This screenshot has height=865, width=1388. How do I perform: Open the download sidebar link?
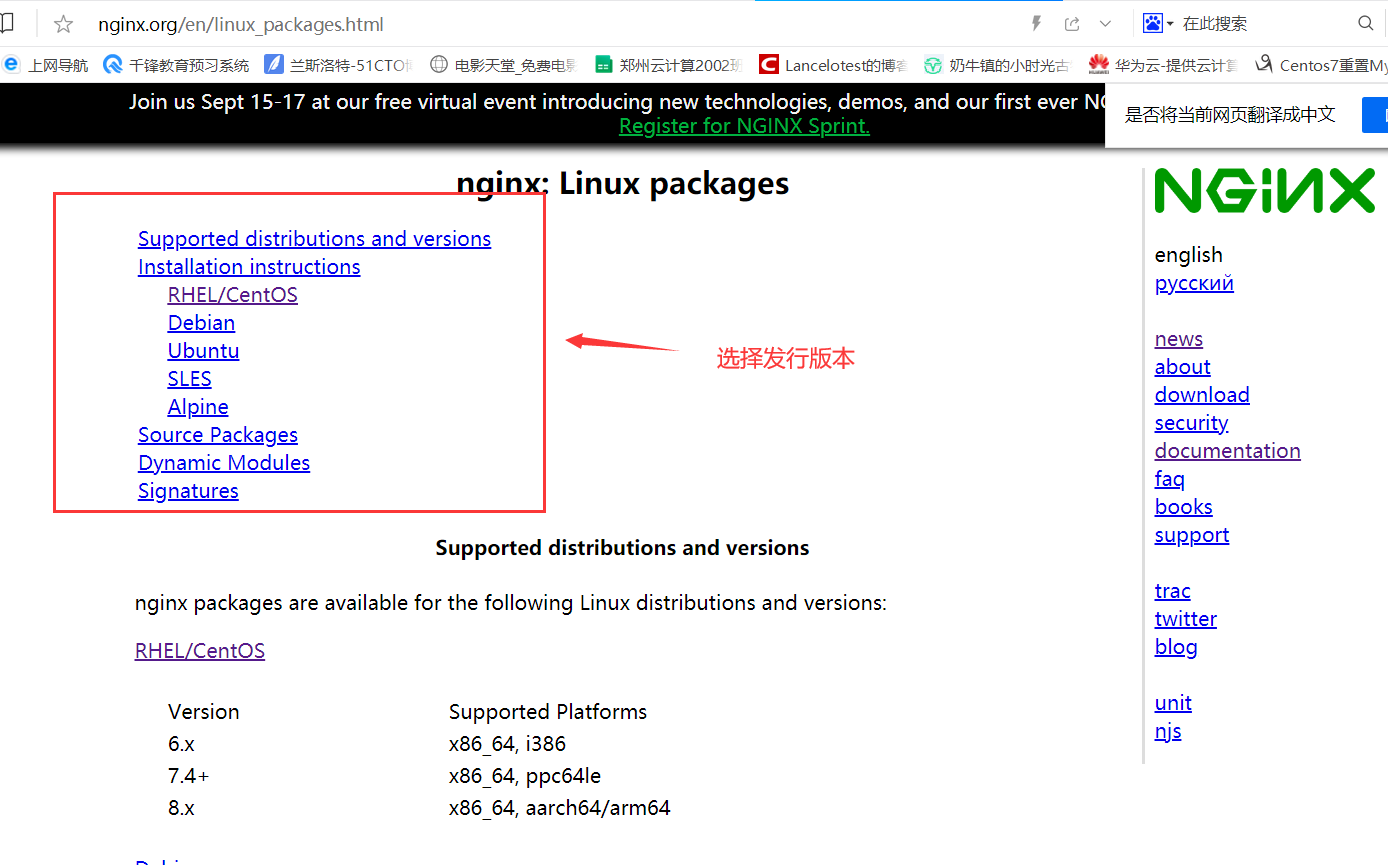click(1202, 395)
